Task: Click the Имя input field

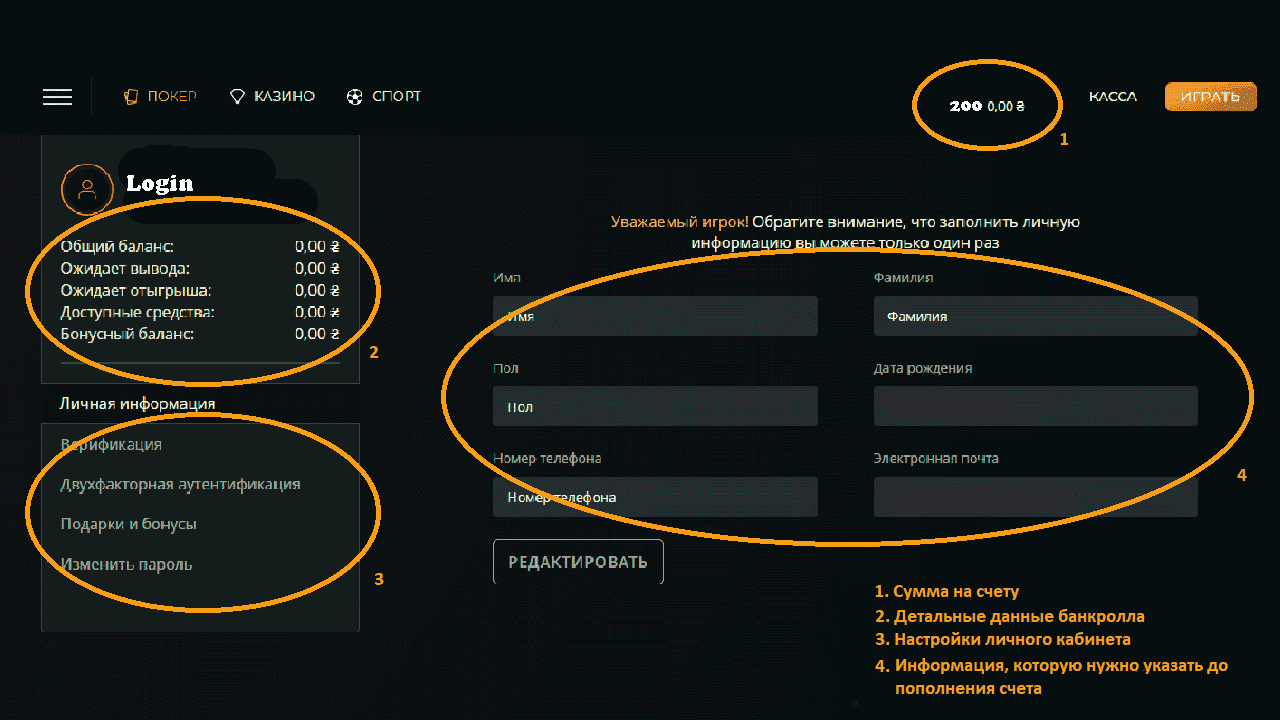Action: [655, 316]
